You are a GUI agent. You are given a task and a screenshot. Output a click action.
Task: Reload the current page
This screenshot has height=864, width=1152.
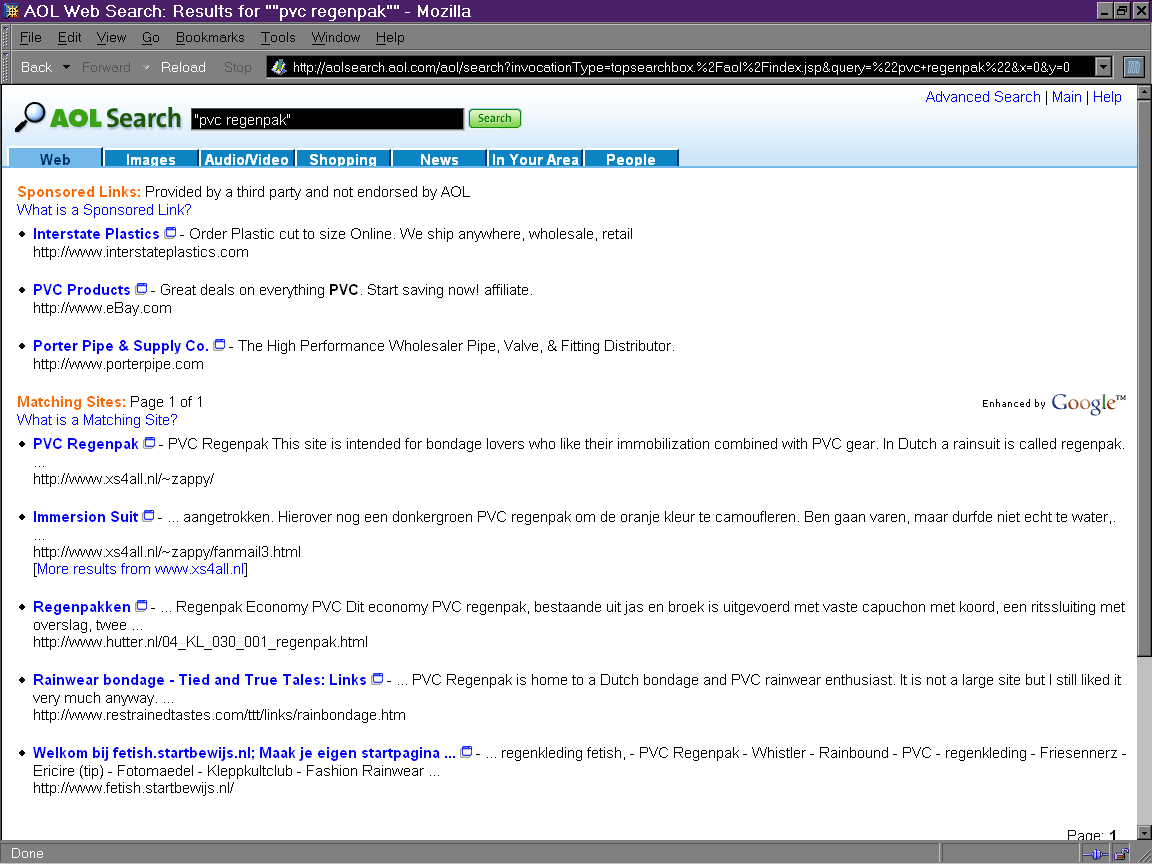(x=183, y=67)
